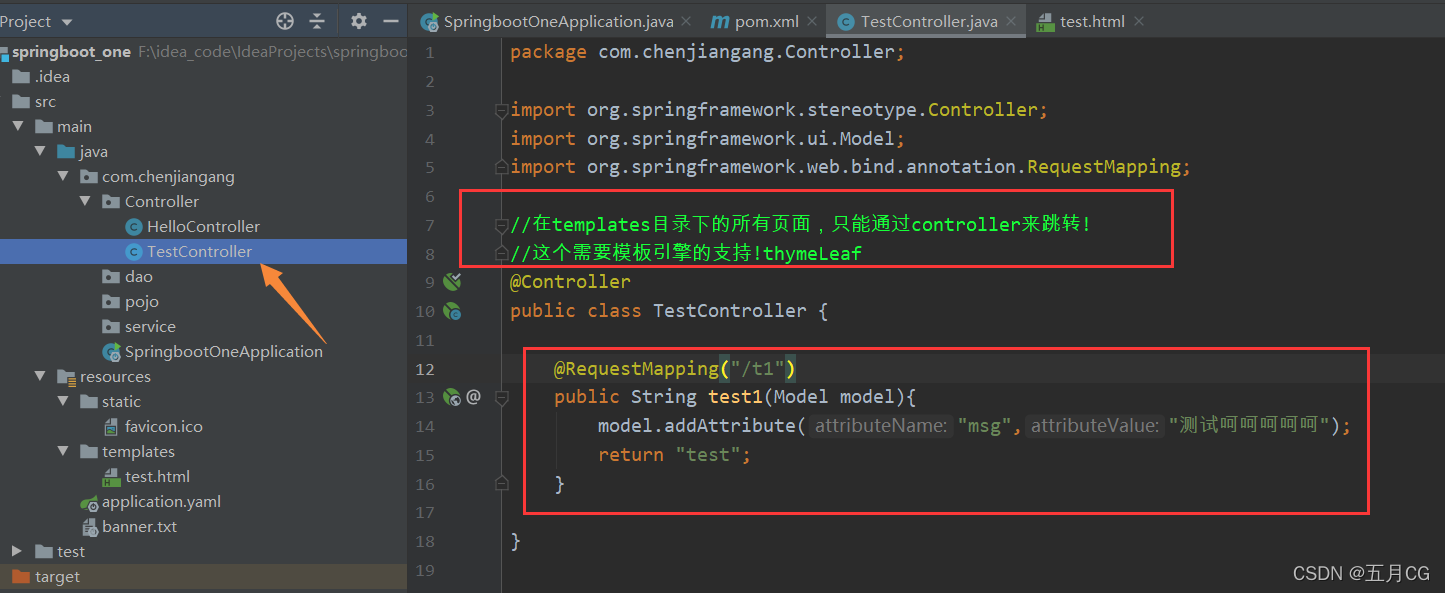Switch to SpringbootOneApplication.java tab

558,21
